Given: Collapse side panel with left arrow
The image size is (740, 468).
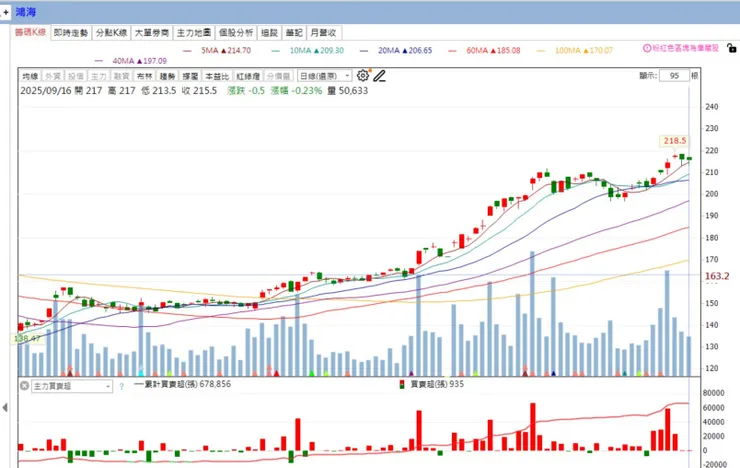Looking at the screenshot, I should click(x=5, y=407).
